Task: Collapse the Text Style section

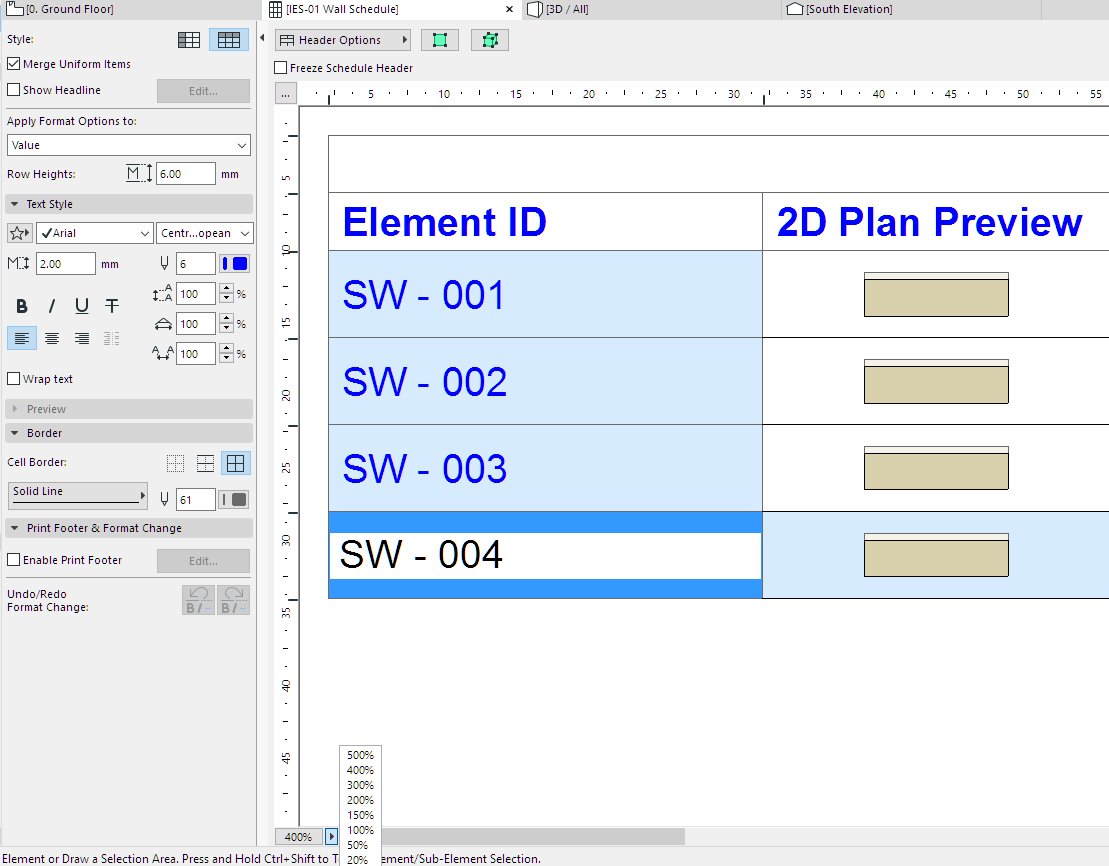Action: click(x=14, y=204)
